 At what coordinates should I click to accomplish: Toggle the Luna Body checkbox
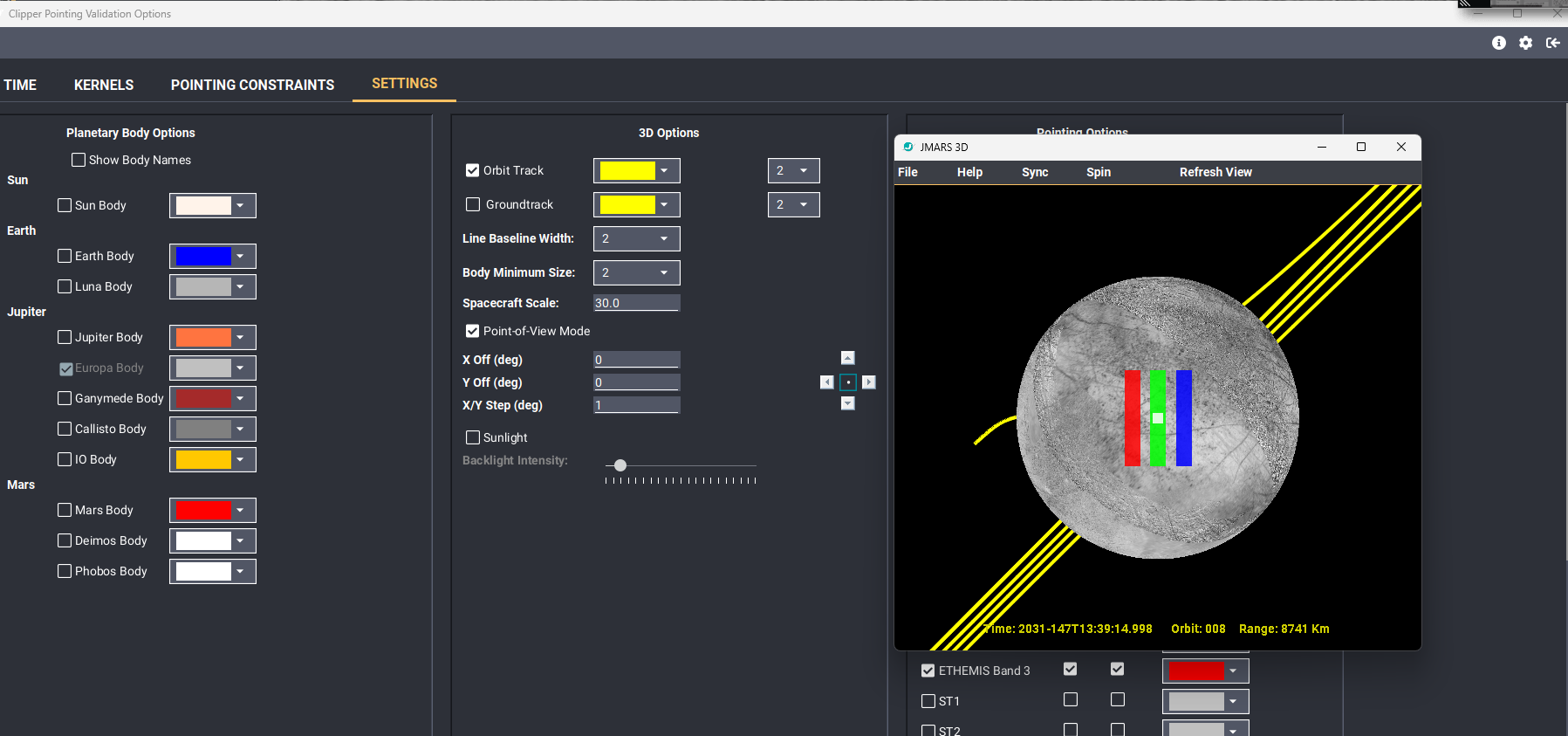pyautogui.click(x=65, y=286)
